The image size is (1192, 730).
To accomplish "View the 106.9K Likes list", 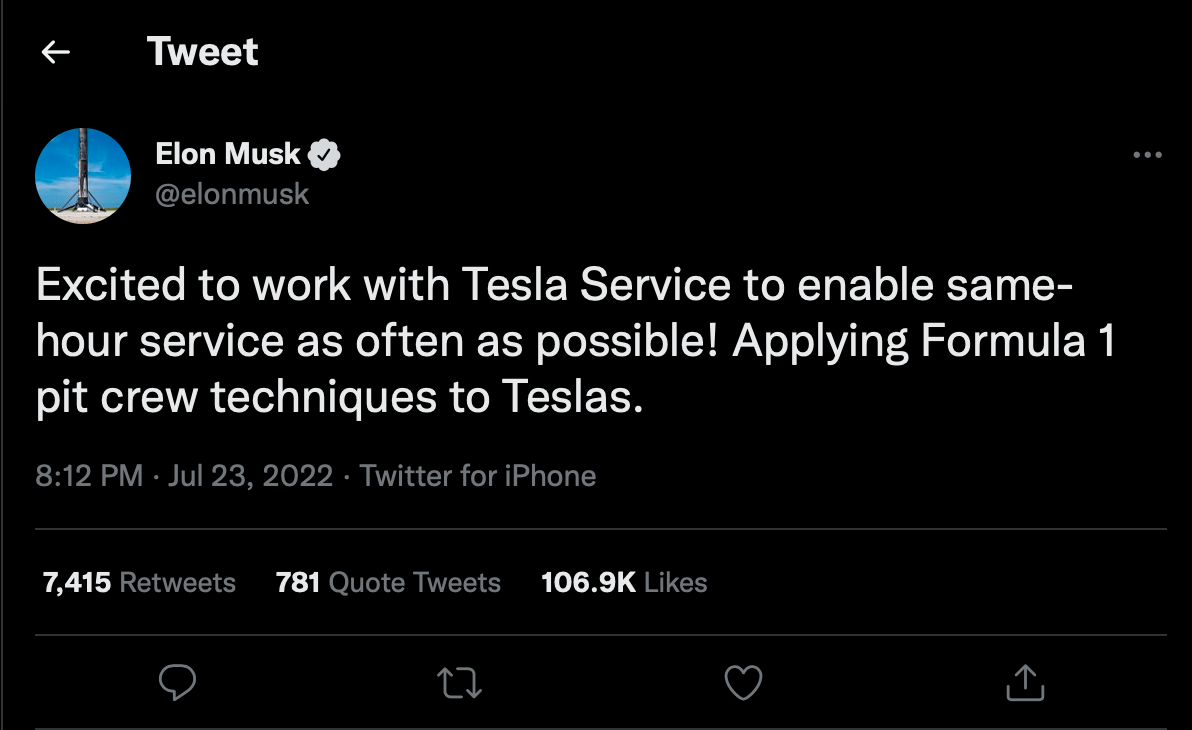I will coord(624,583).
